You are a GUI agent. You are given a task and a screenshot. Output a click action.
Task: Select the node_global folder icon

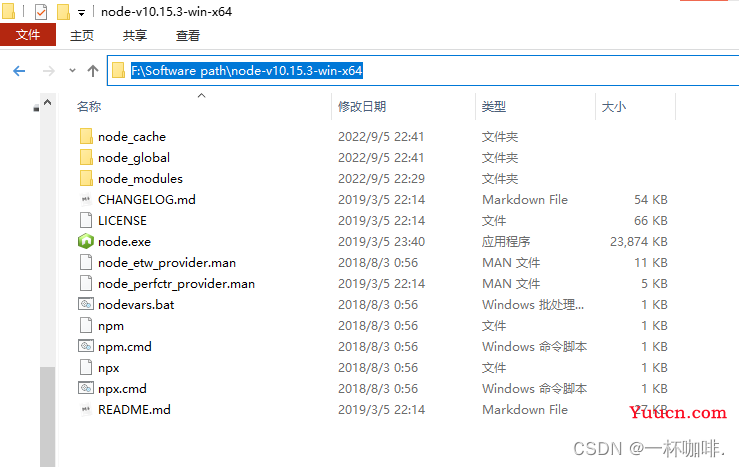click(86, 157)
